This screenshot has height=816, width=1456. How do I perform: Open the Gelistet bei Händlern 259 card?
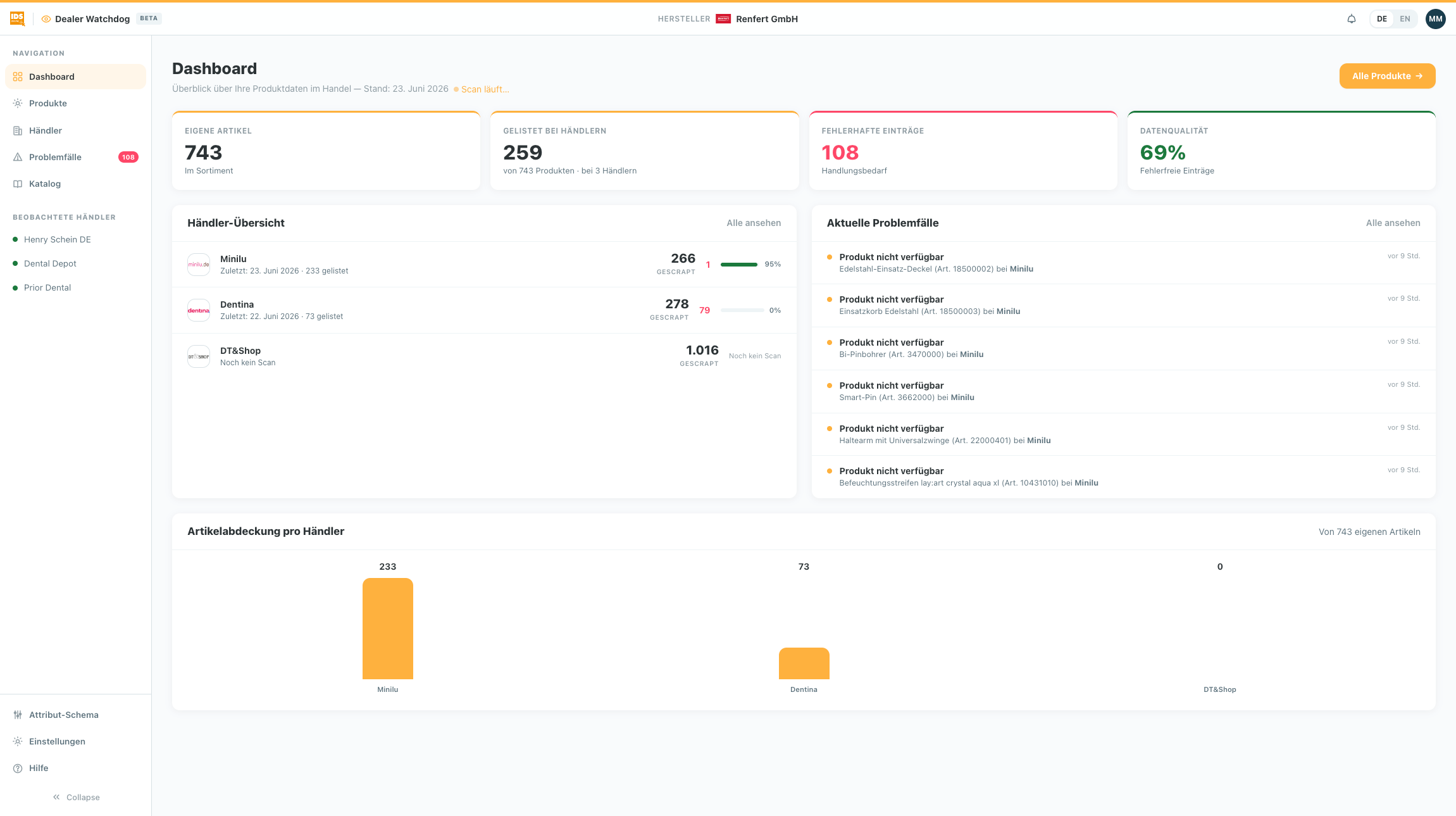point(644,151)
